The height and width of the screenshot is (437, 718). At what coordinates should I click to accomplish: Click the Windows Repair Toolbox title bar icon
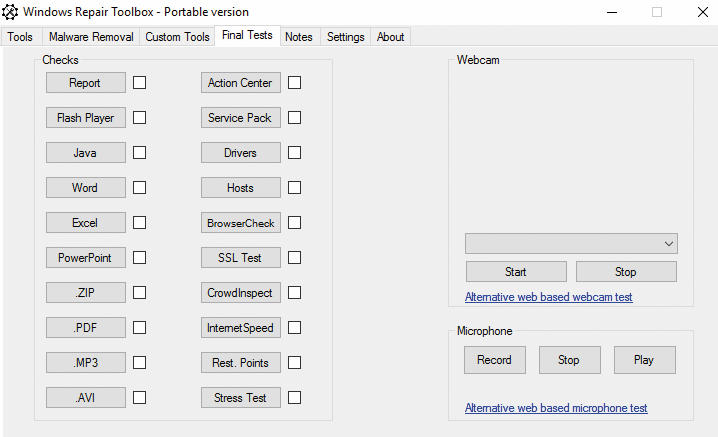click(10, 12)
